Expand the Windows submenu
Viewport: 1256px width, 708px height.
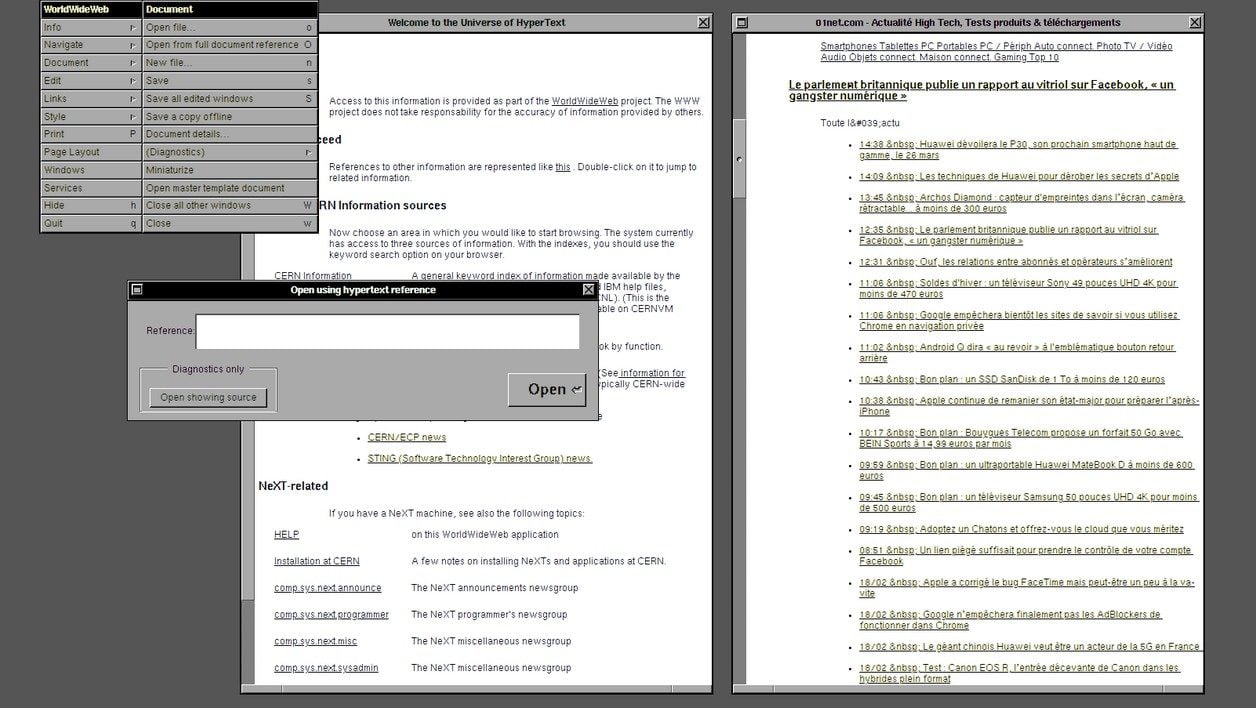[x=90, y=170]
